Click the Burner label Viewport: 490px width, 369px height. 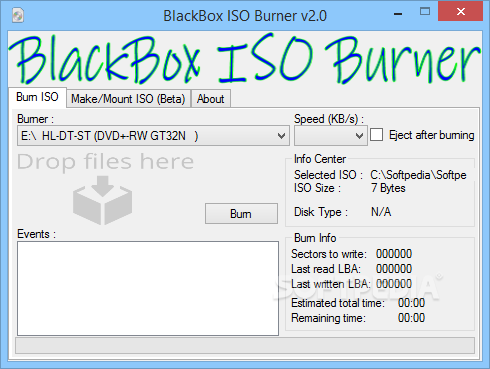tap(35, 119)
